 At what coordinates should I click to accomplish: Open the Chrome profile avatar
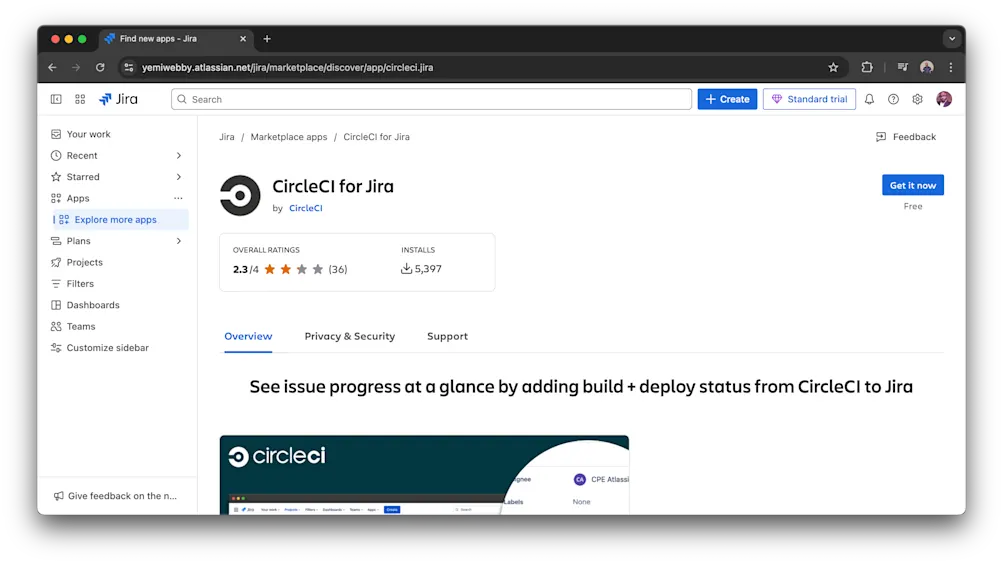click(926, 67)
